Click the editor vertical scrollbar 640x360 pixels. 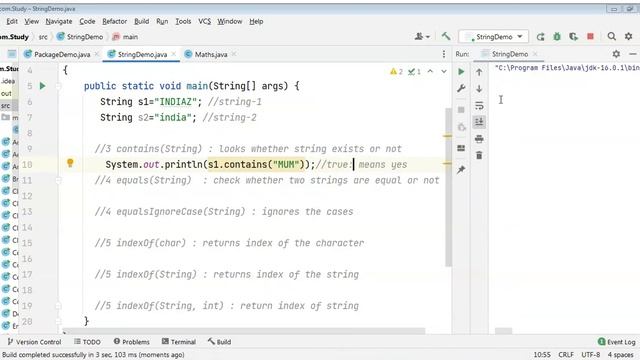click(448, 187)
